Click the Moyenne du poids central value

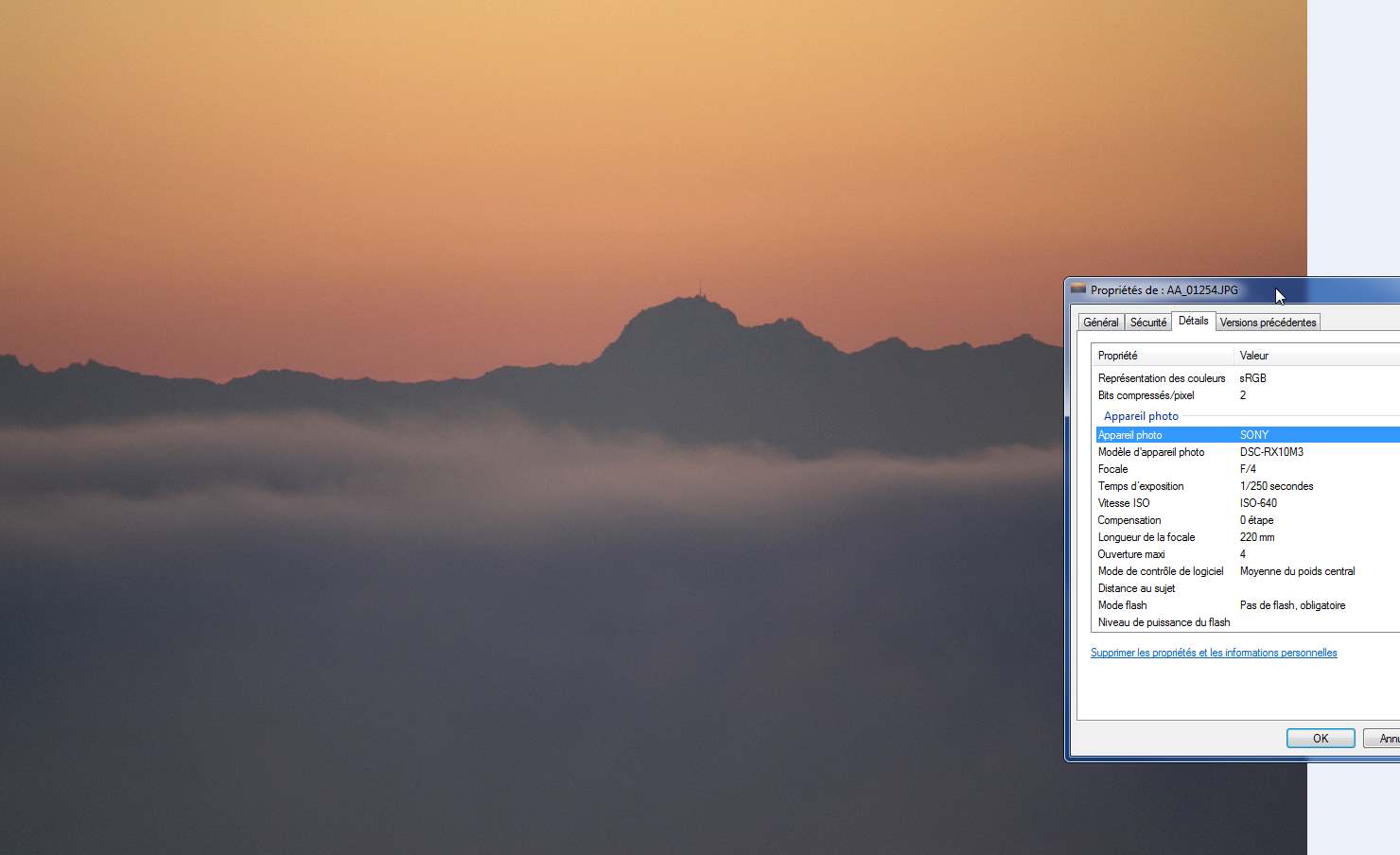click(x=1297, y=571)
